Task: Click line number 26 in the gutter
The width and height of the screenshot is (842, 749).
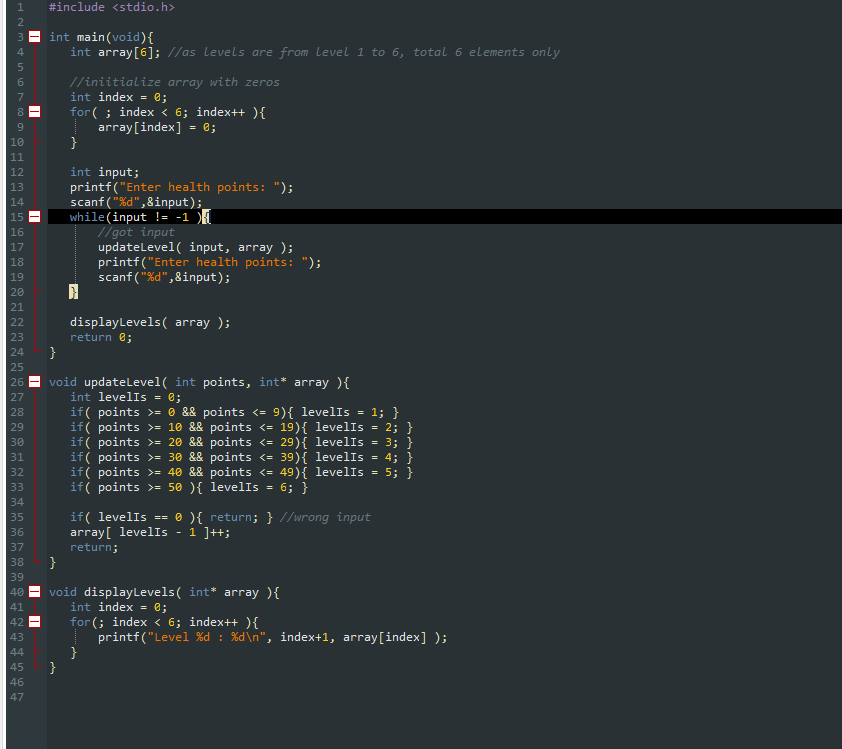Action: [17, 382]
